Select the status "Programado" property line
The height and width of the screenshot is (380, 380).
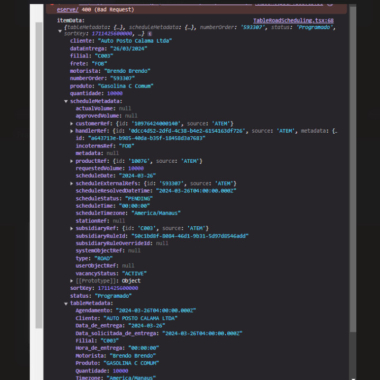tap(101, 296)
